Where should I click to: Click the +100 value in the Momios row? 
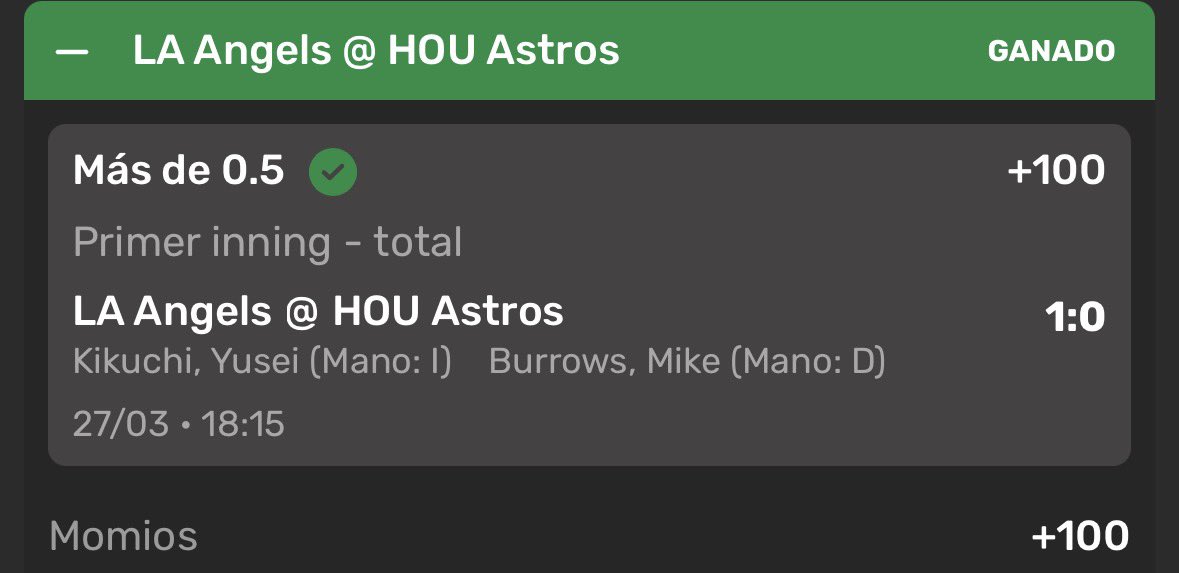pyautogui.click(x=1079, y=536)
